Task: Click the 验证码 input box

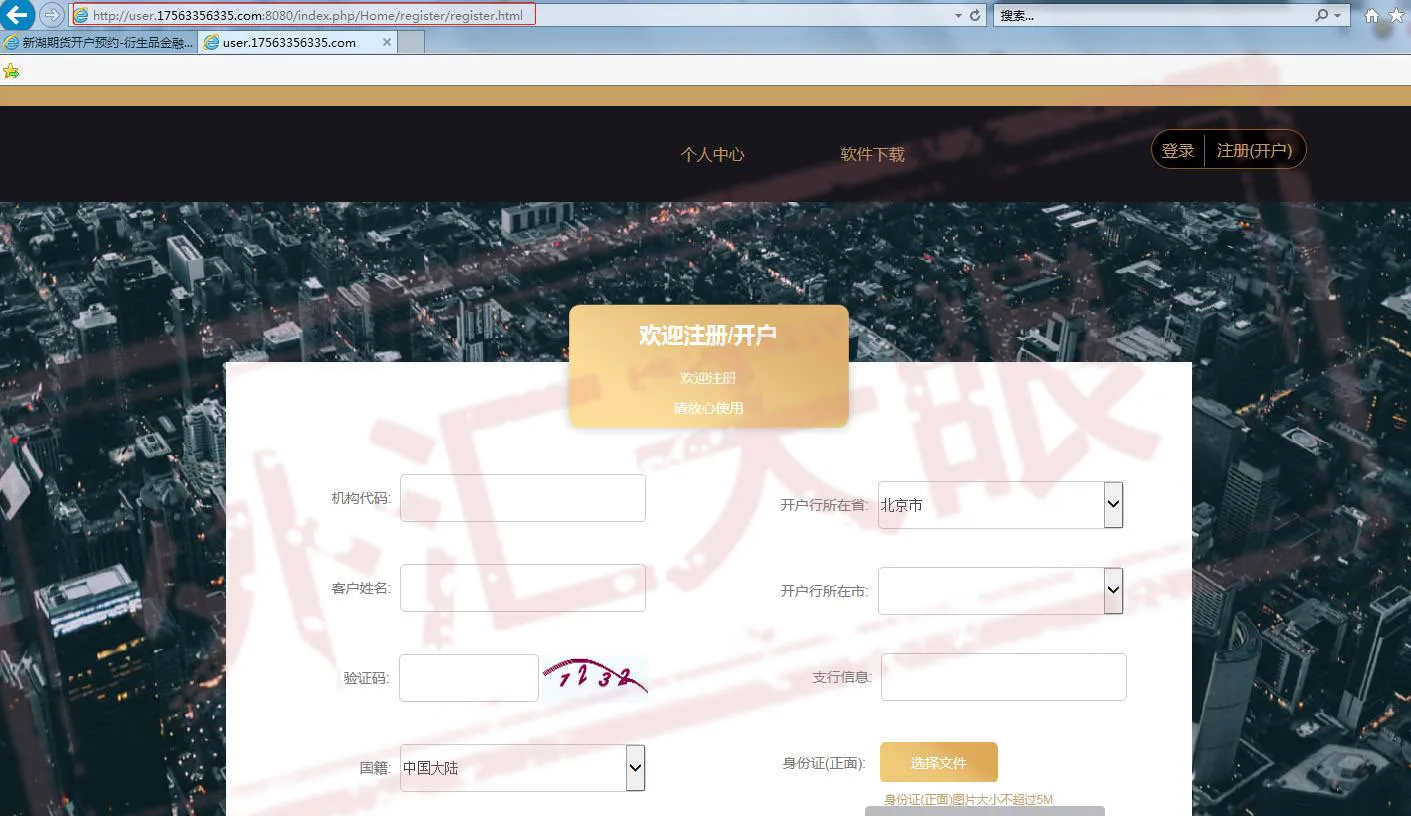Action: coord(469,678)
